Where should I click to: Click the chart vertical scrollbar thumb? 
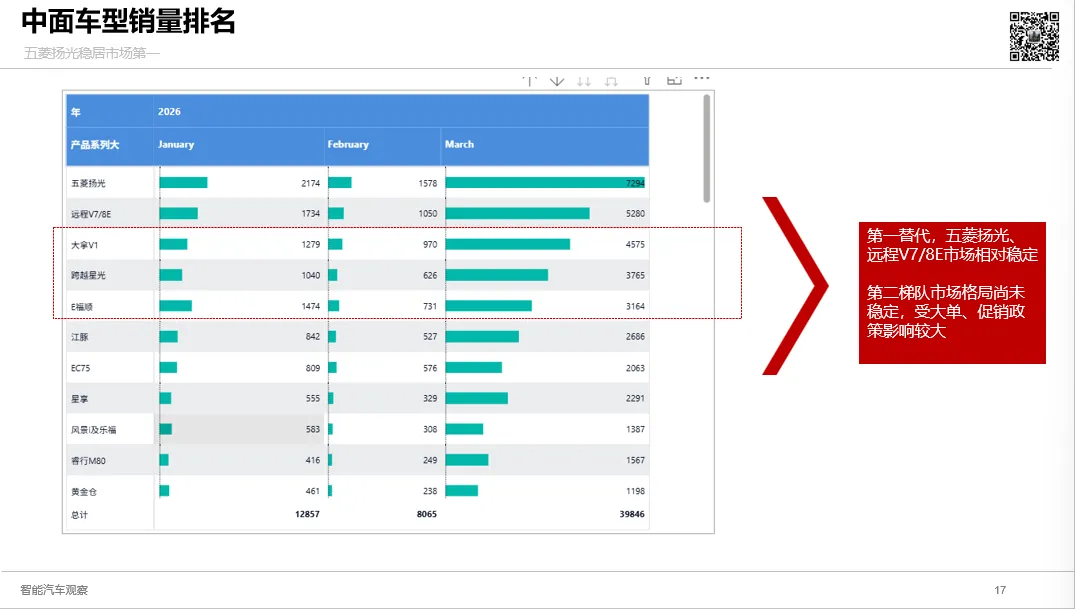pyautogui.click(x=706, y=148)
